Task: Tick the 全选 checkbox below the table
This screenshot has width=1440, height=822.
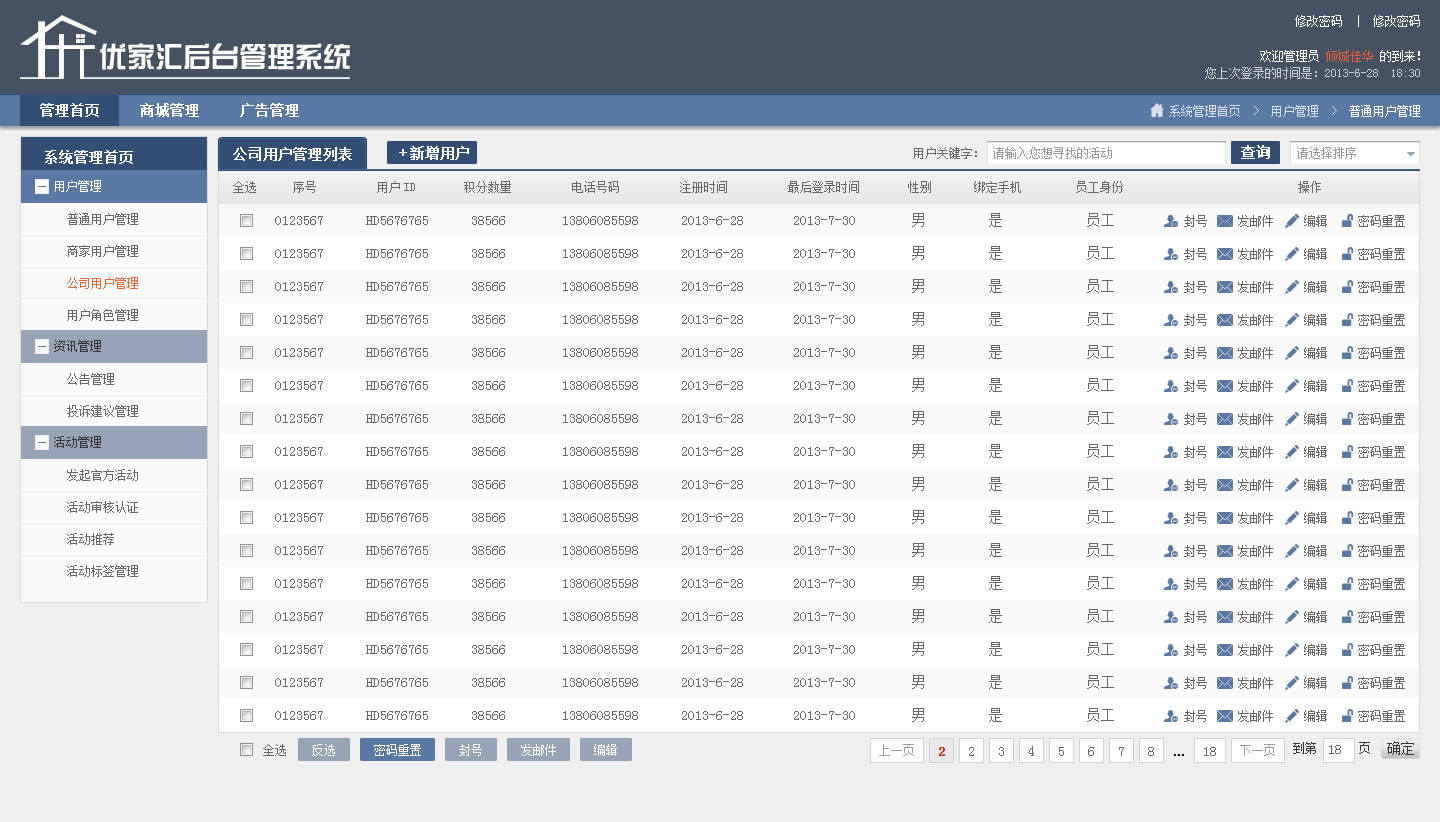Action: [246, 750]
